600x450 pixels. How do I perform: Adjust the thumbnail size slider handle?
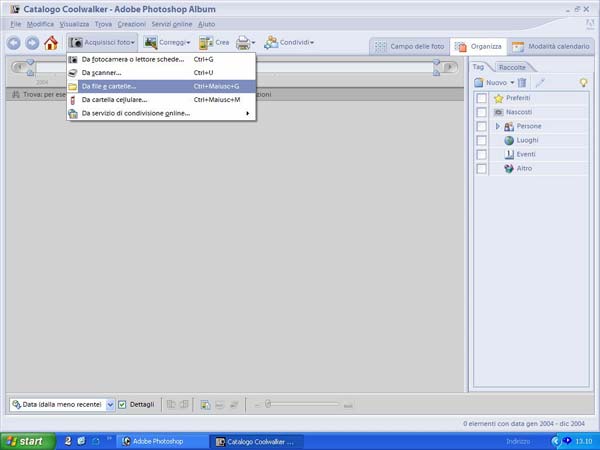[x=268, y=404]
